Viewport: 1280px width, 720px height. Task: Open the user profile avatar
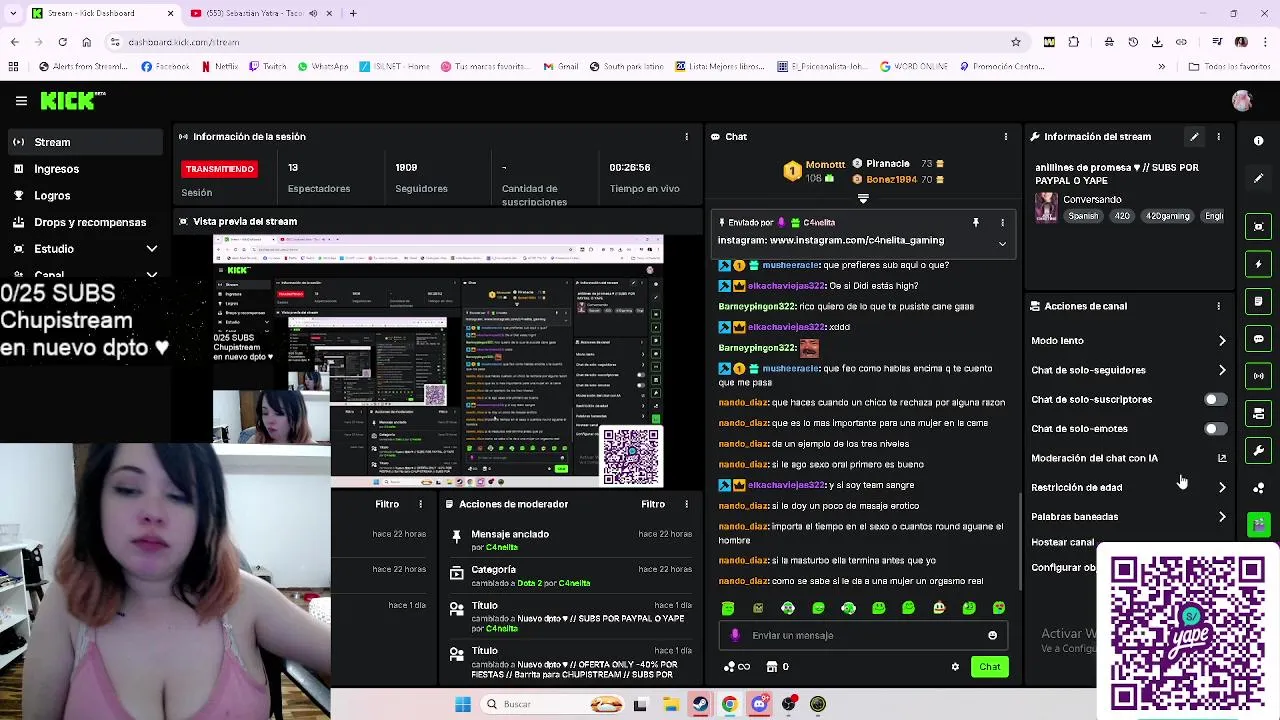click(1242, 101)
